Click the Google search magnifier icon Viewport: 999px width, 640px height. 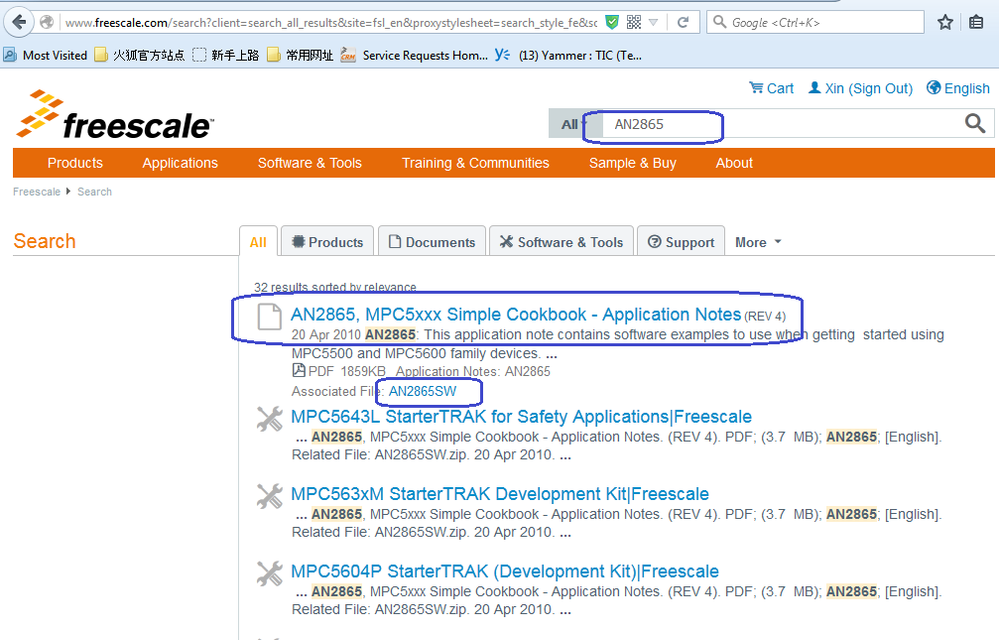click(x=719, y=22)
